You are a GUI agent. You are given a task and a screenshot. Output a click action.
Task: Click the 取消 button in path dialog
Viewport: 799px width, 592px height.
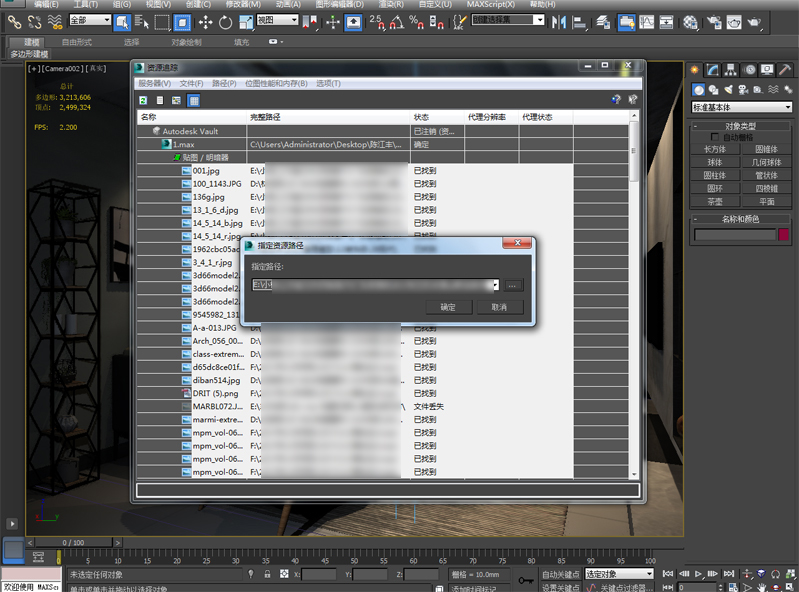click(499, 307)
